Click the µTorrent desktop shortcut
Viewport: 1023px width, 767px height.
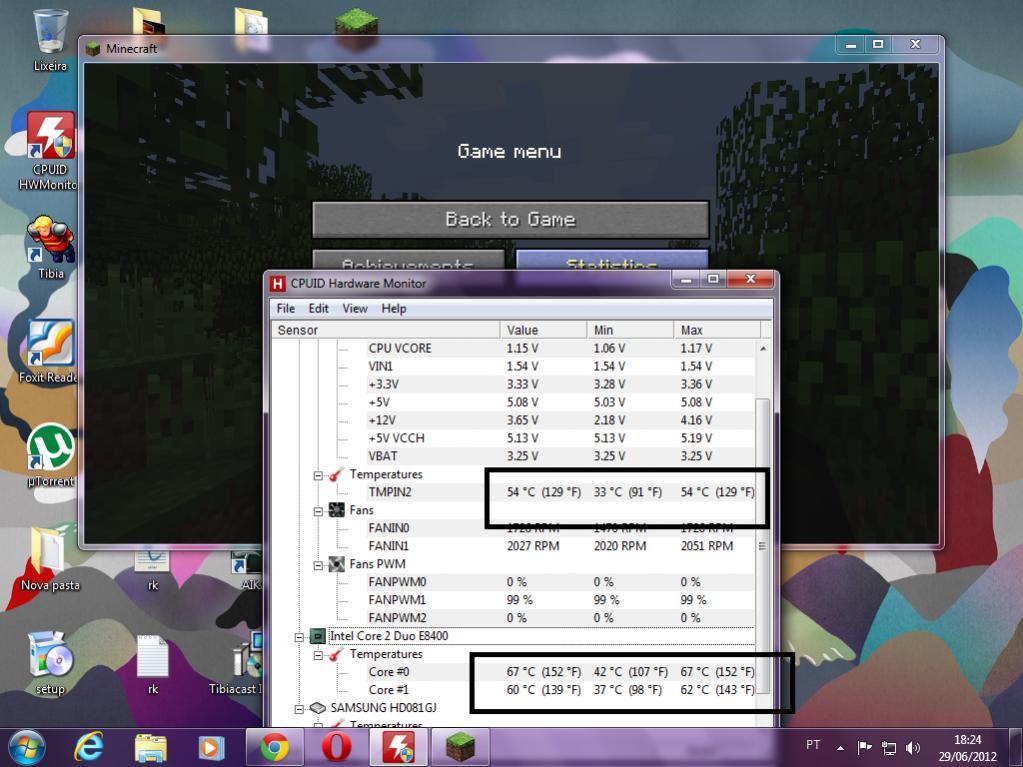(50, 455)
